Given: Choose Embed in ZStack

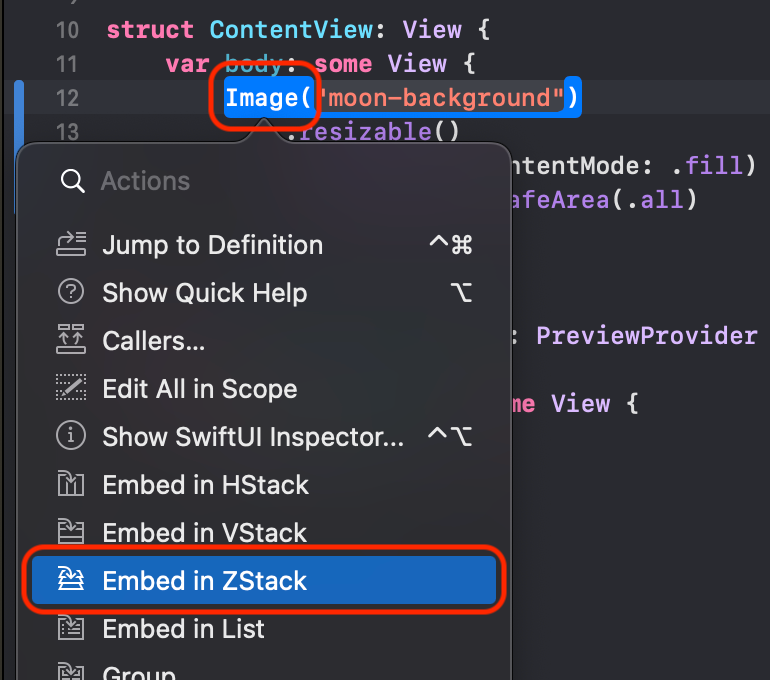Looking at the screenshot, I should point(264,580).
